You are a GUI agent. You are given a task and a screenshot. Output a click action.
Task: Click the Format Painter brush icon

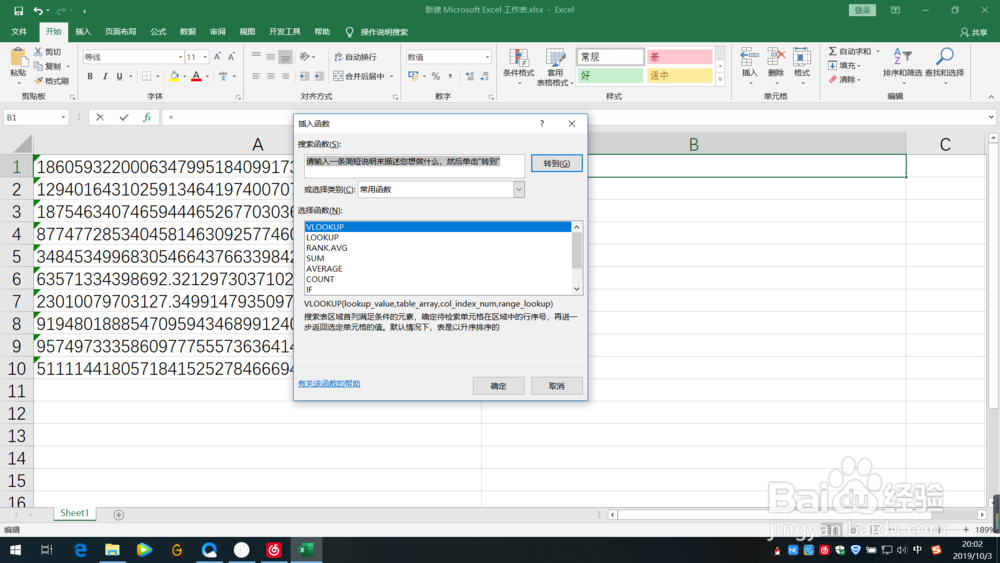pos(38,81)
